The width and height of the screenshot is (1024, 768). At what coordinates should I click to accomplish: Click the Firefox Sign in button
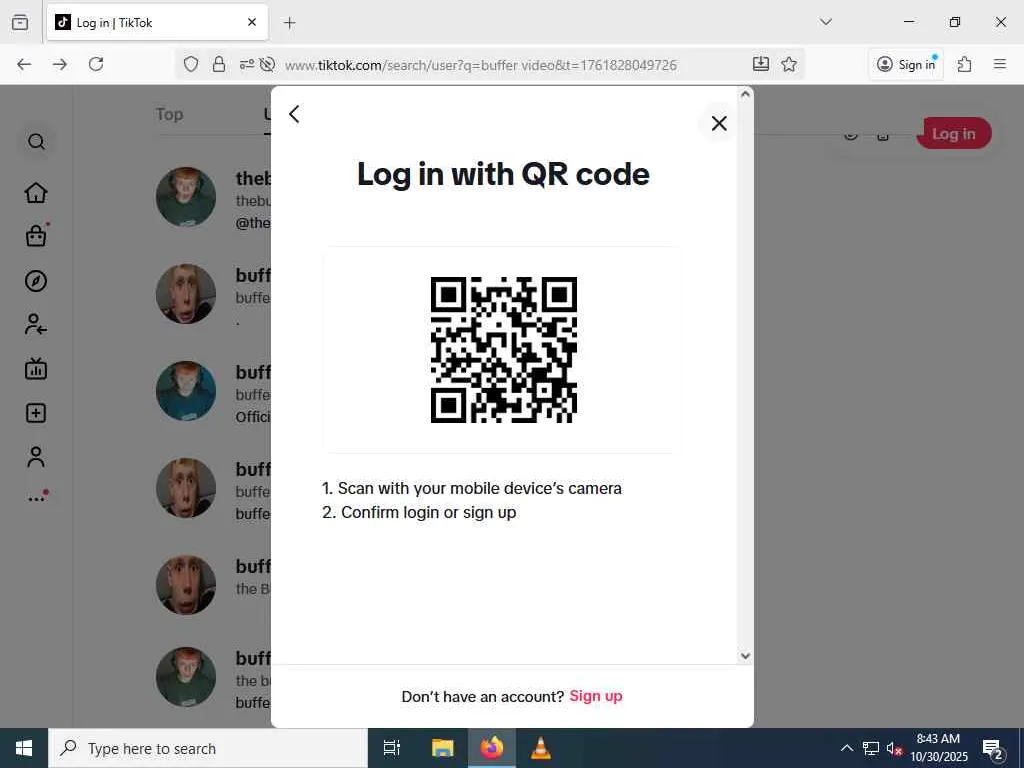(906, 64)
